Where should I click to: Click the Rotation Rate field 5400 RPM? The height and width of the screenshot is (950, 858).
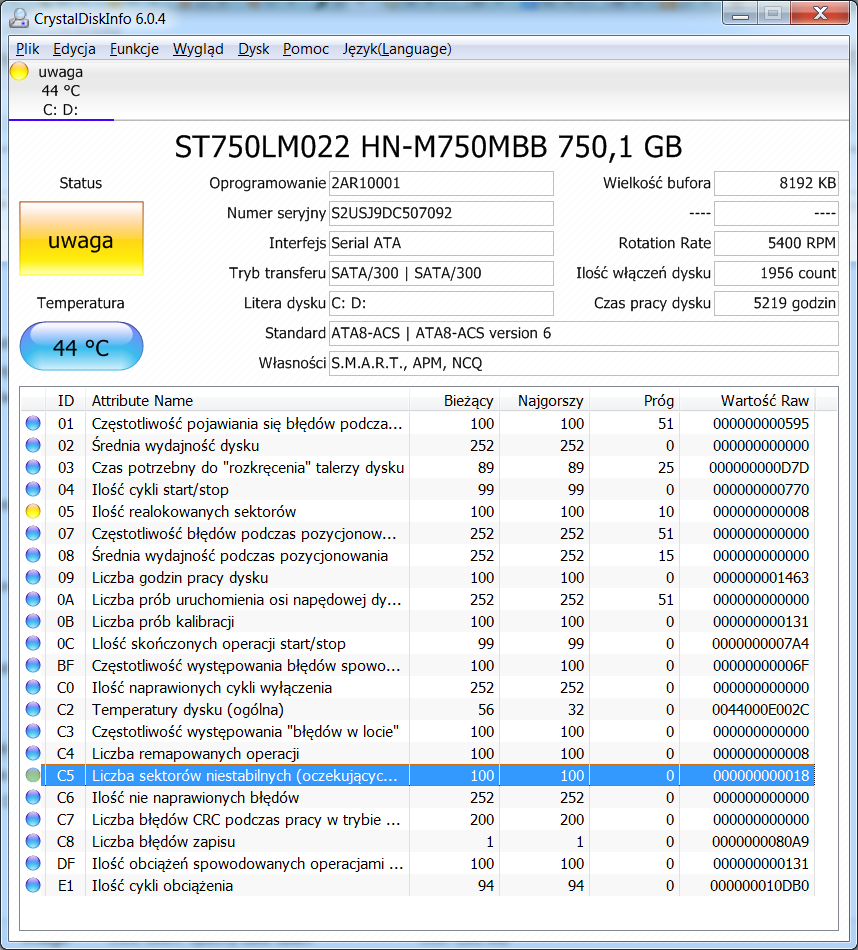click(x=776, y=243)
